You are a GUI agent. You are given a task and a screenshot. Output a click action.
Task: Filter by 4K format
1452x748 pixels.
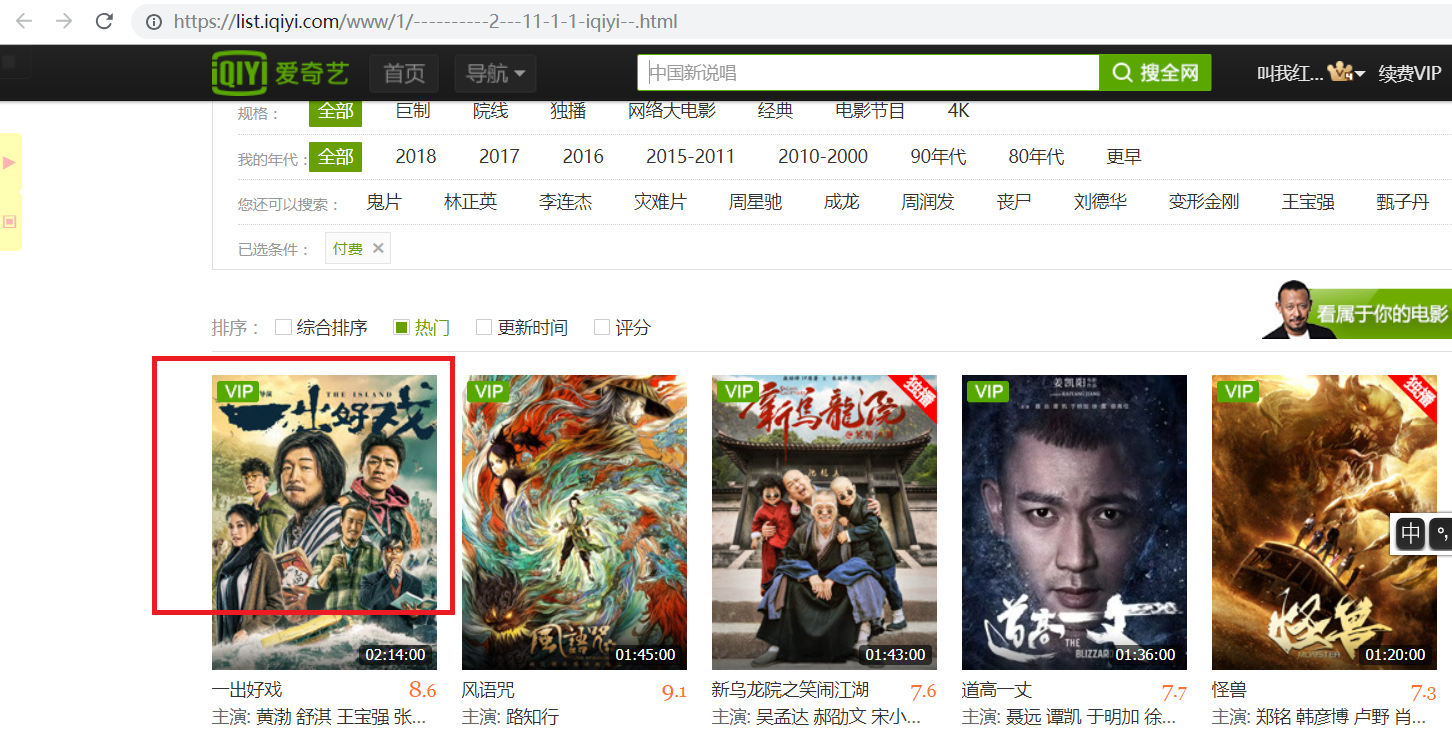click(959, 110)
